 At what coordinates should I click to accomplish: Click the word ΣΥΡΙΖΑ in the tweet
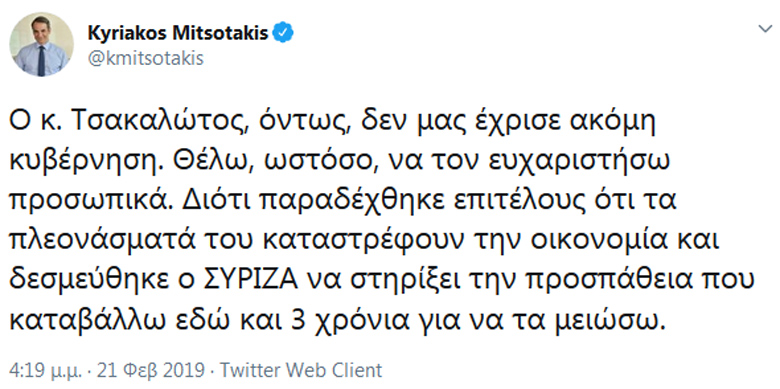[252, 280]
